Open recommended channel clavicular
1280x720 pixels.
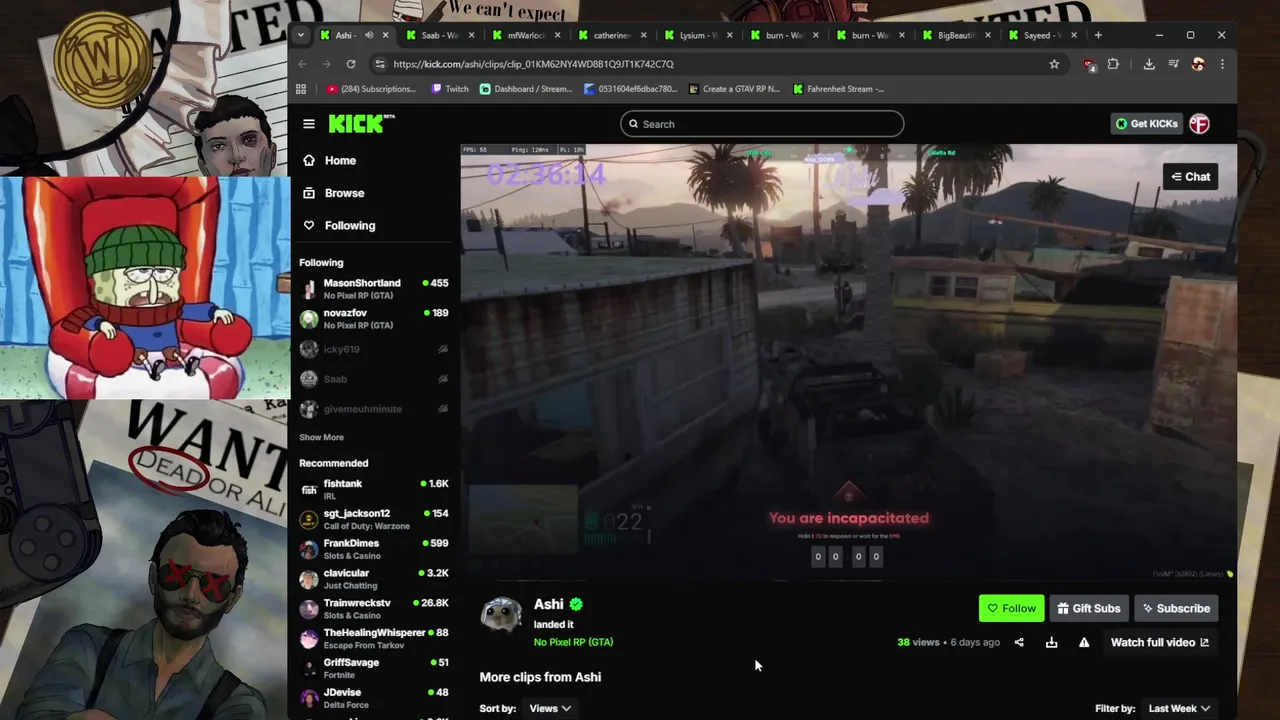click(x=374, y=579)
